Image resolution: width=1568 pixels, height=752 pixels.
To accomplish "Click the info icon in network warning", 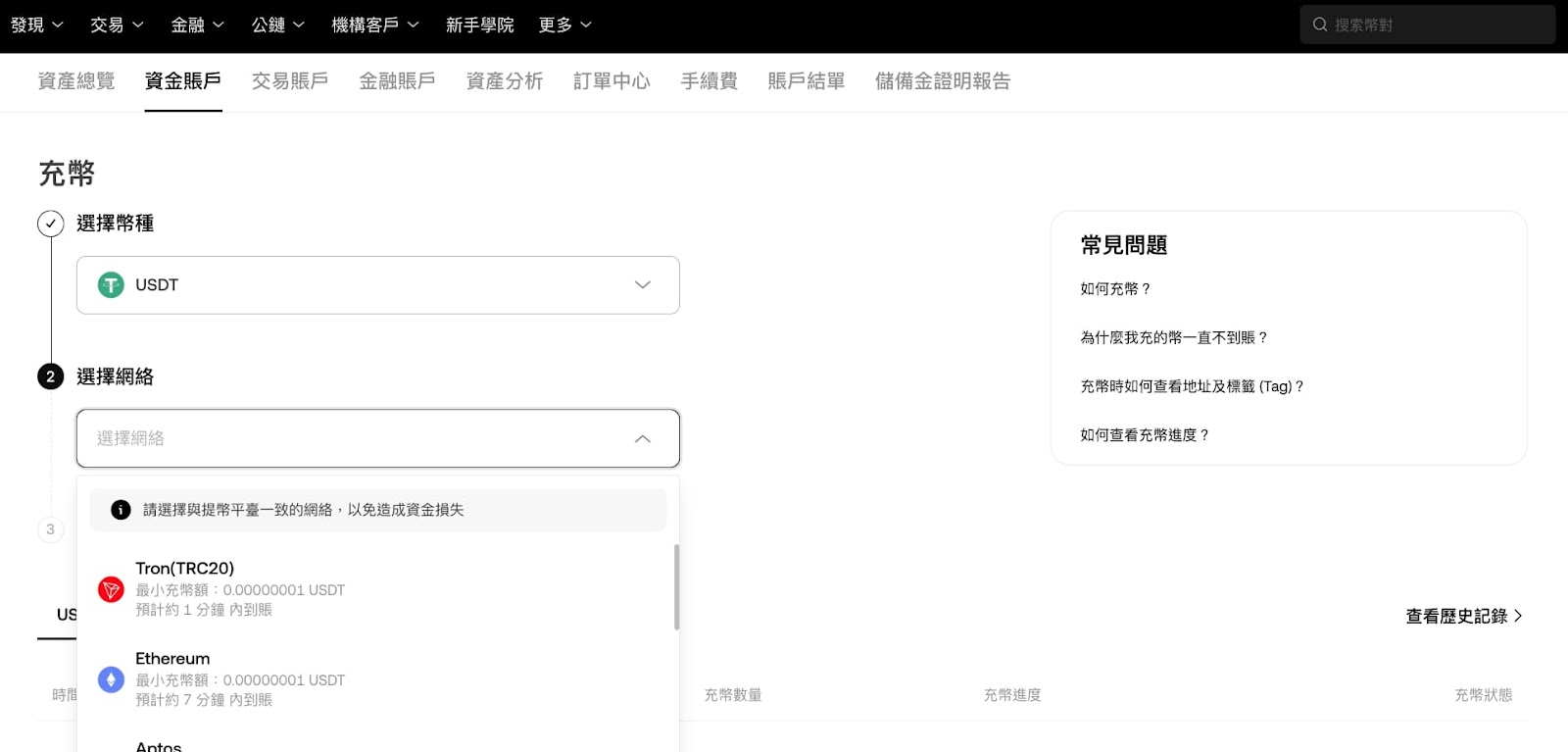I will pos(121,510).
